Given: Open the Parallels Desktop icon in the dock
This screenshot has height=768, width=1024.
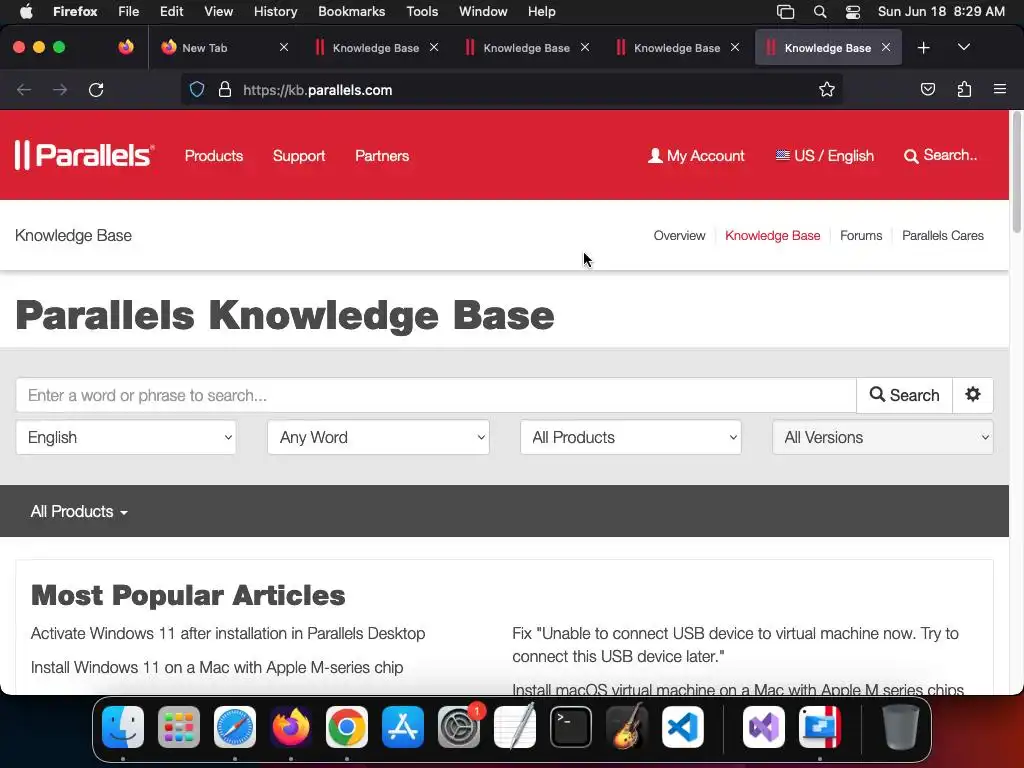Looking at the screenshot, I should coord(820,727).
